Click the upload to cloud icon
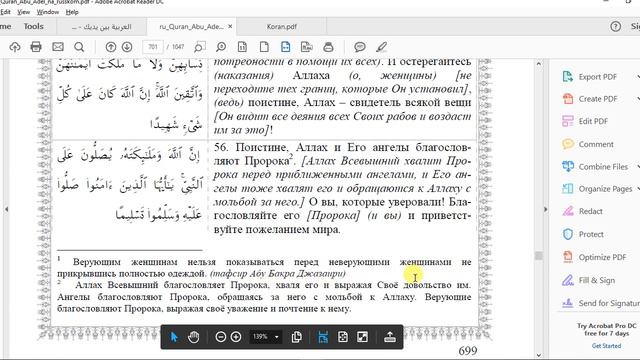640x360 pixels. coord(15,47)
